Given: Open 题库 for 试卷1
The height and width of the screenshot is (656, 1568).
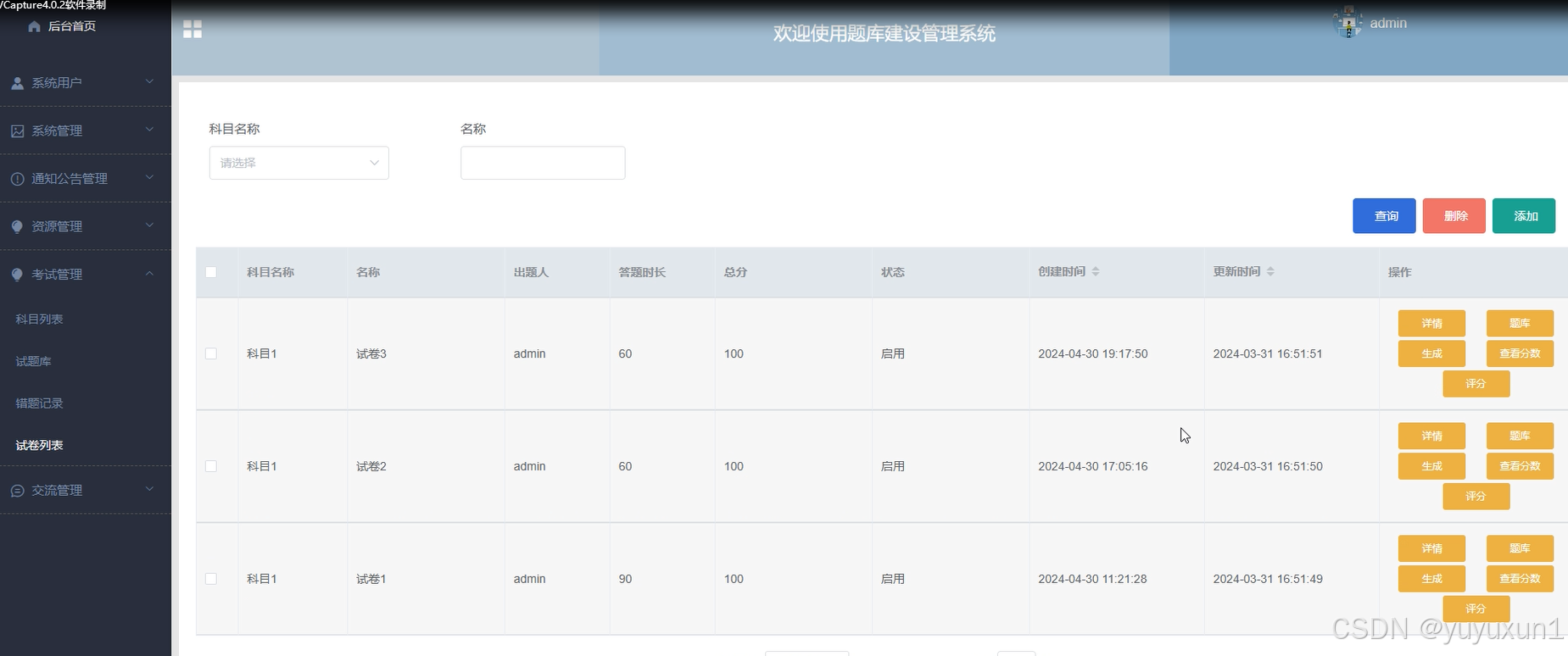Looking at the screenshot, I should tap(1520, 548).
